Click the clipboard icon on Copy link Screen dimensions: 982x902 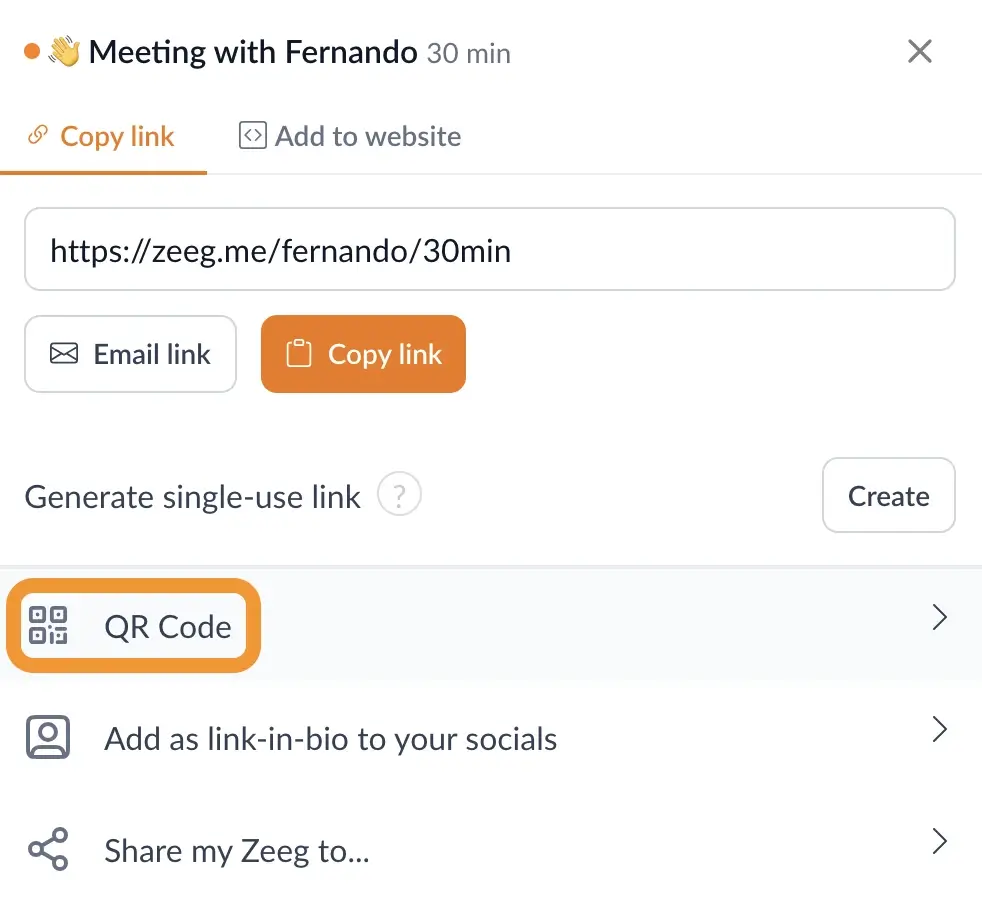299,354
